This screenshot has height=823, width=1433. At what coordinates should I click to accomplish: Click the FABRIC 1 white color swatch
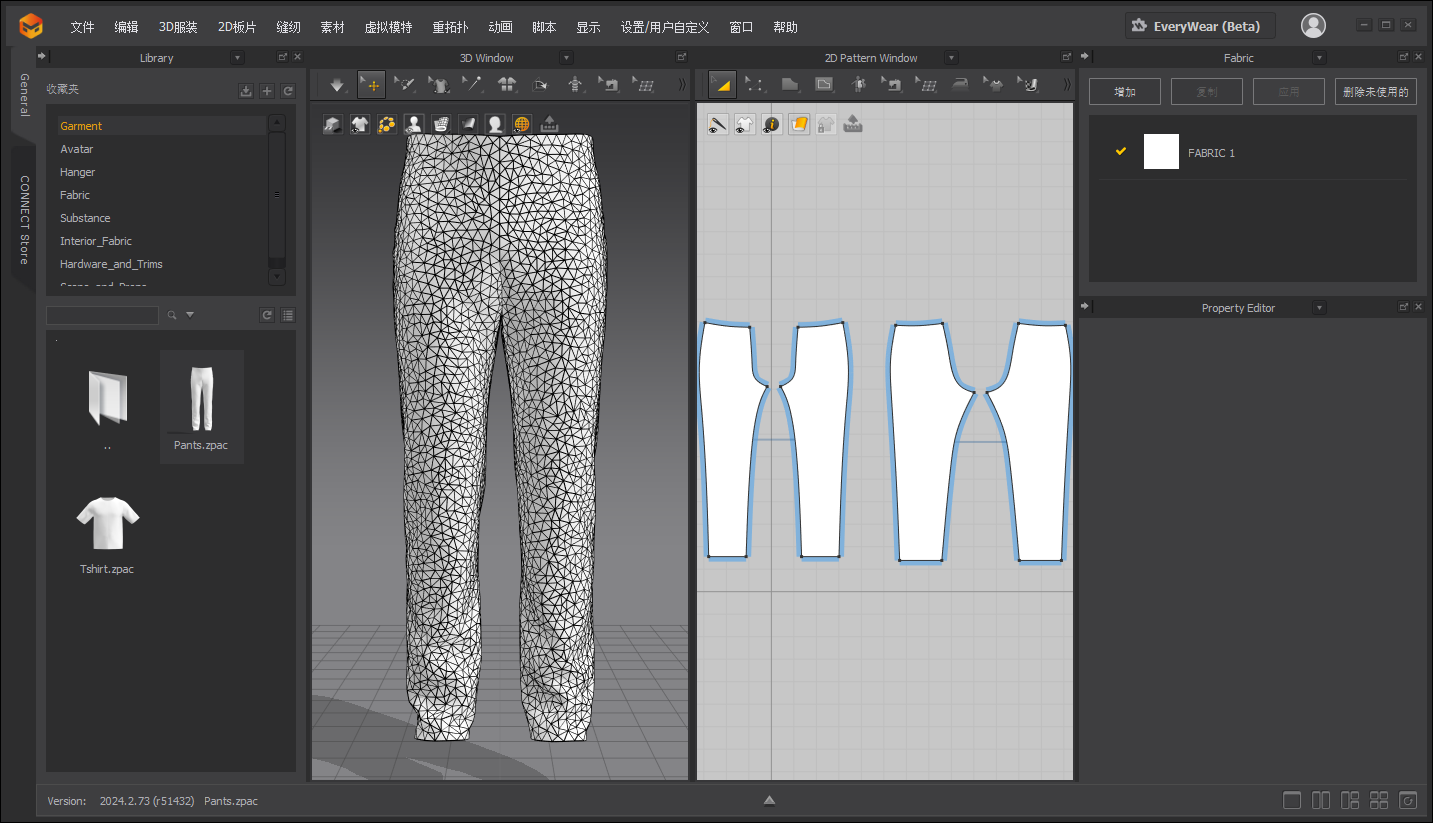[1161, 152]
